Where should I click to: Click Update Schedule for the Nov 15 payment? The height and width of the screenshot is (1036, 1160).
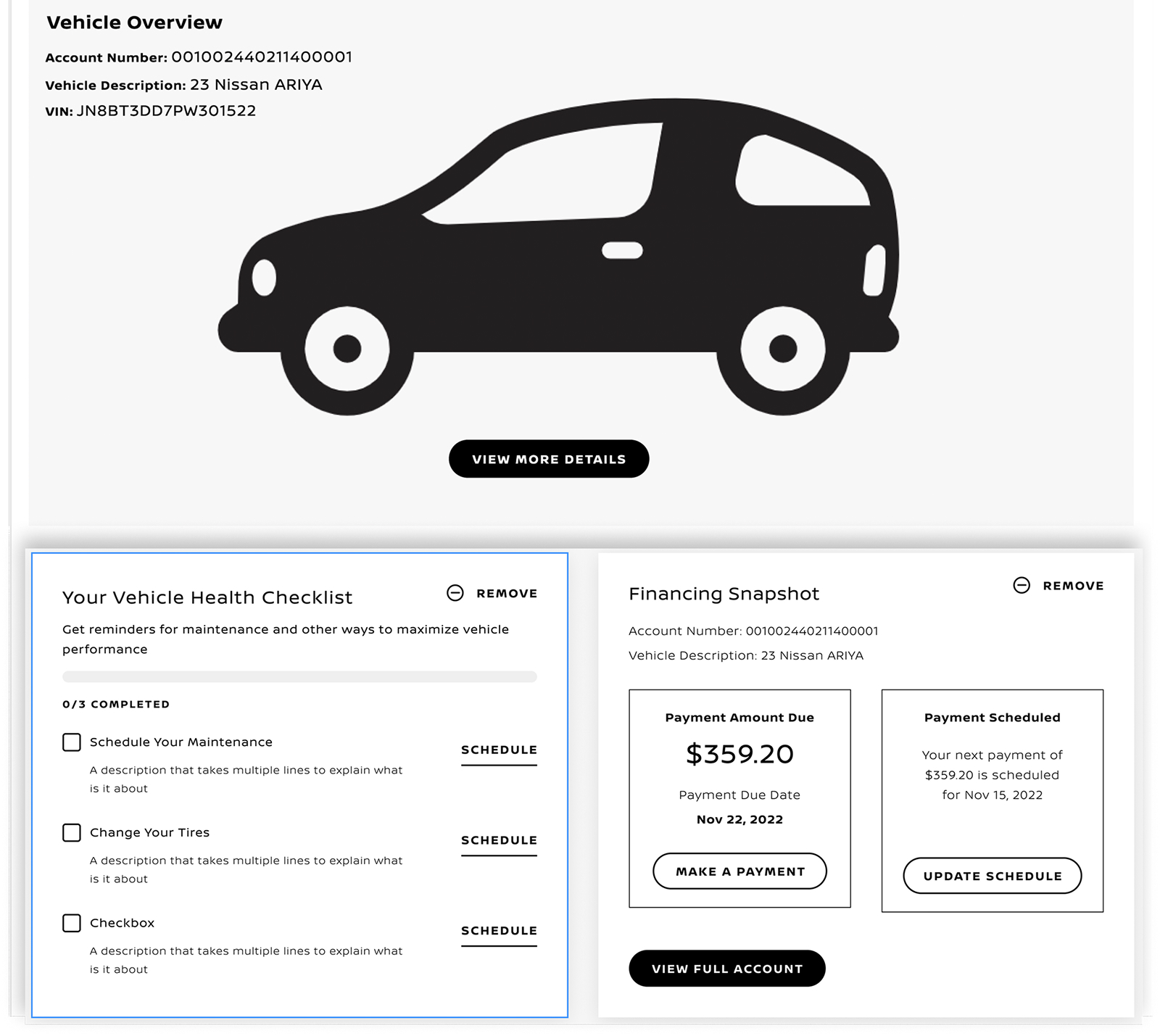pos(992,876)
